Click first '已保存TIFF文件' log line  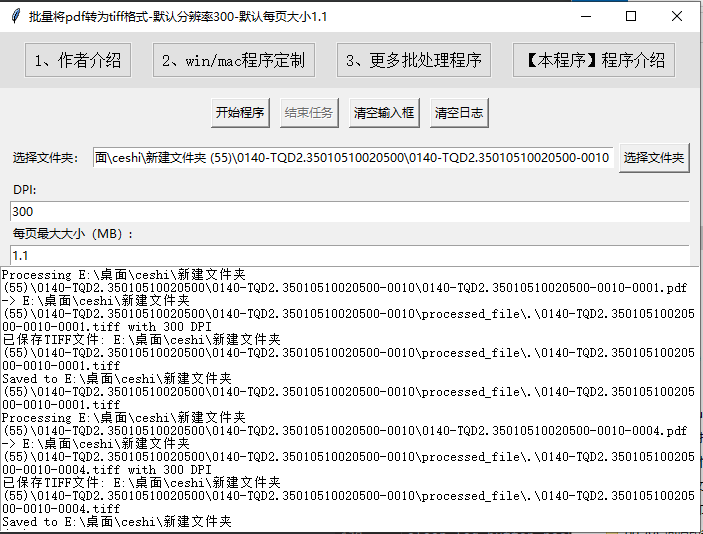(x=141, y=339)
